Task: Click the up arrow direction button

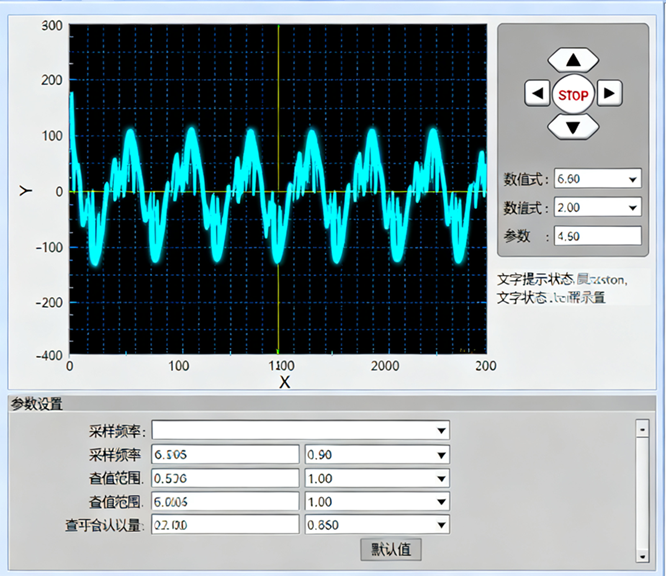Action: point(573,60)
